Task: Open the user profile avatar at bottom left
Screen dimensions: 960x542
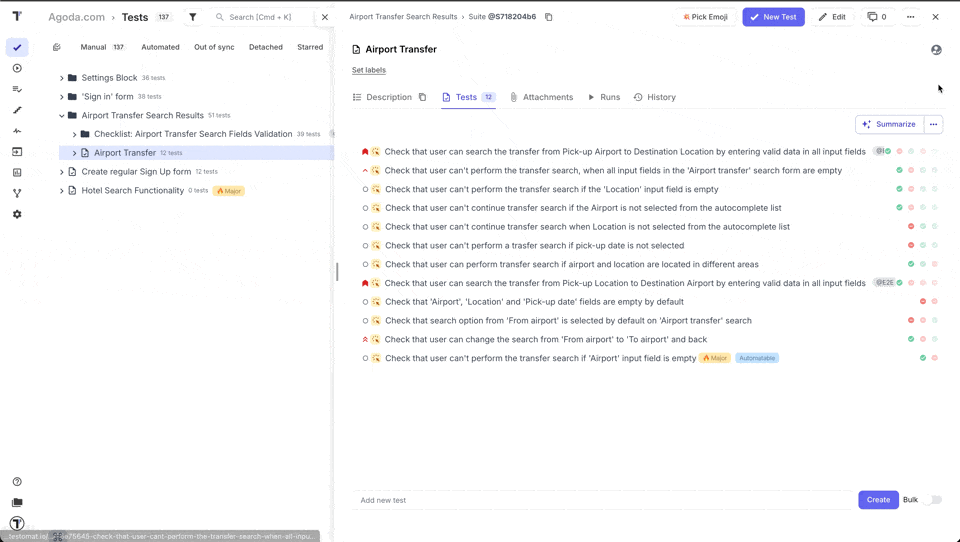Action: coord(17,524)
